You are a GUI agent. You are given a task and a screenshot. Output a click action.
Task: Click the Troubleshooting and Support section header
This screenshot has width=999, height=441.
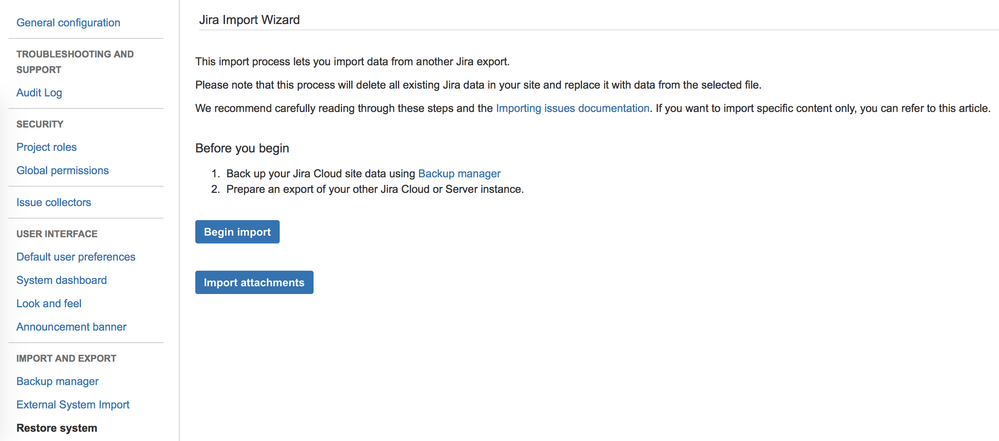pyautogui.click(x=75, y=62)
